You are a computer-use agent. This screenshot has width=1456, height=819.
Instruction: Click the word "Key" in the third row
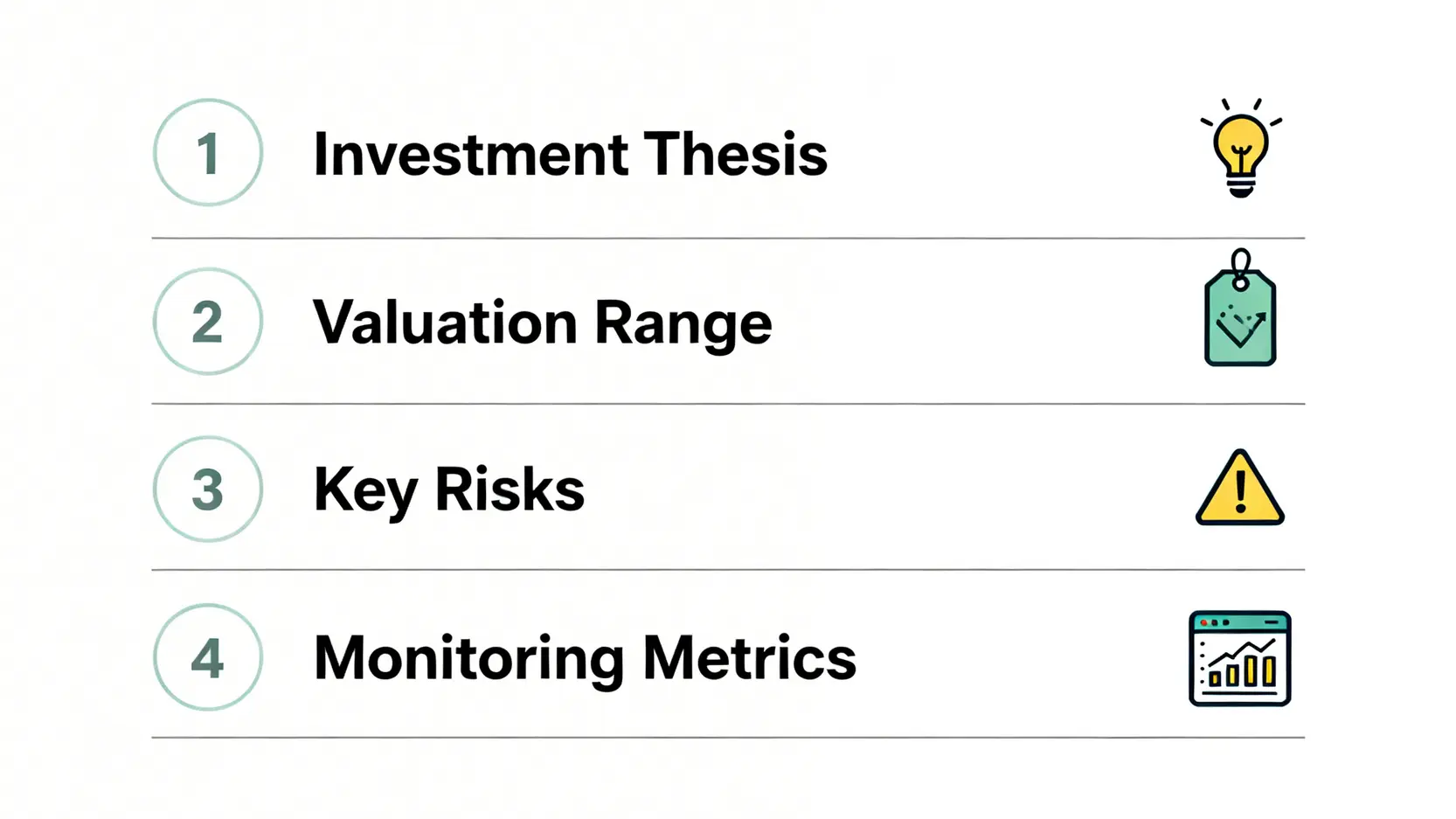(x=365, y=490)
